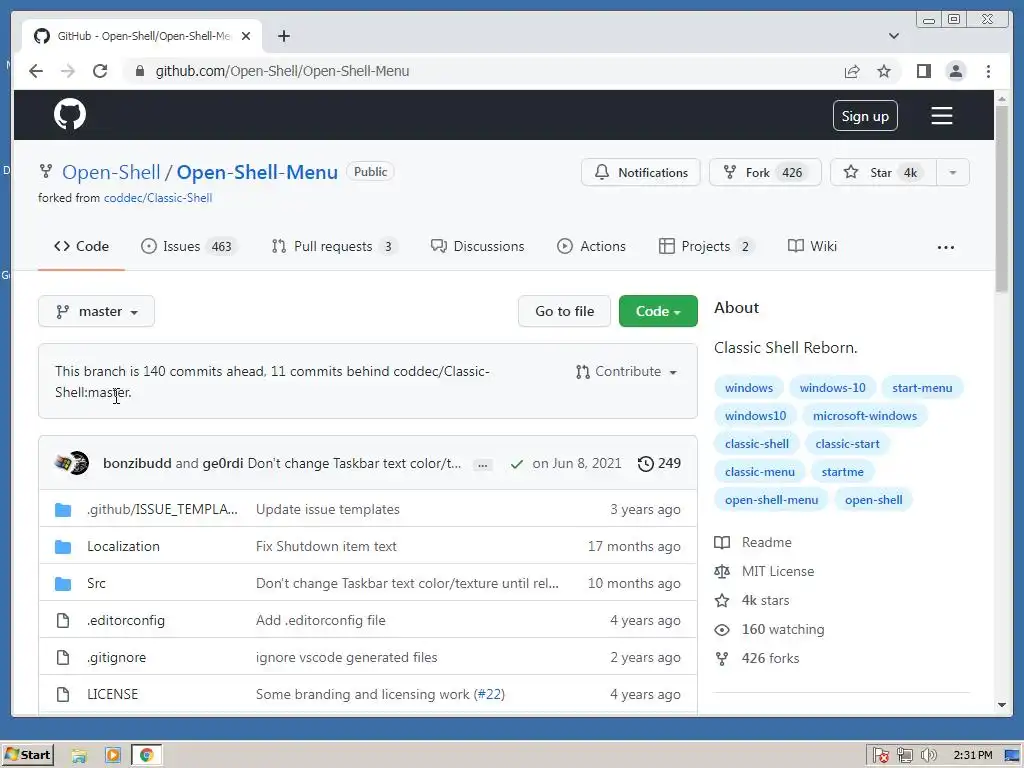
Task: View commit status check mark
Action: point(517,464)
